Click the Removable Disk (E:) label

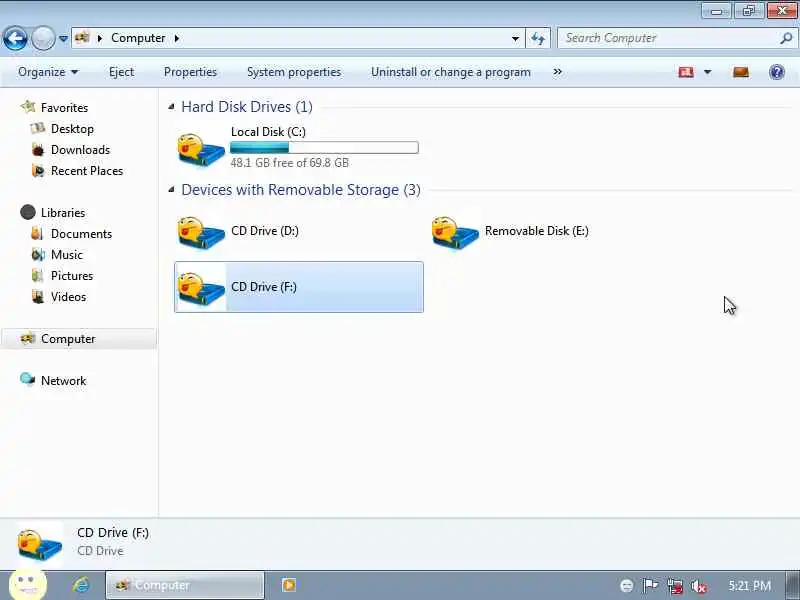tap(537, 231)
